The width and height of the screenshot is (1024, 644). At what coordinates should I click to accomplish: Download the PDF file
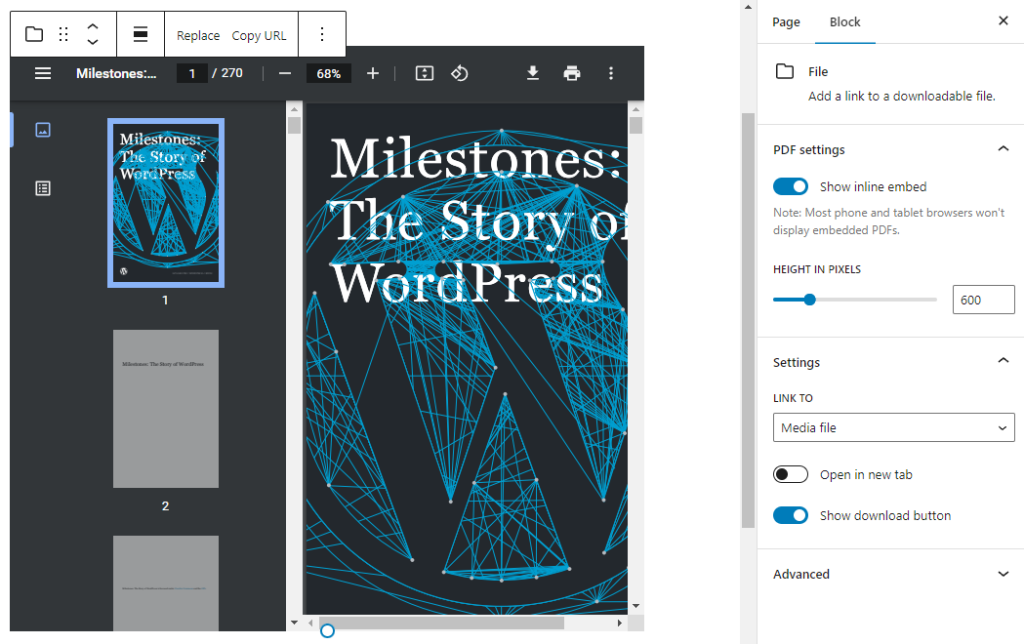coord(533,73)
